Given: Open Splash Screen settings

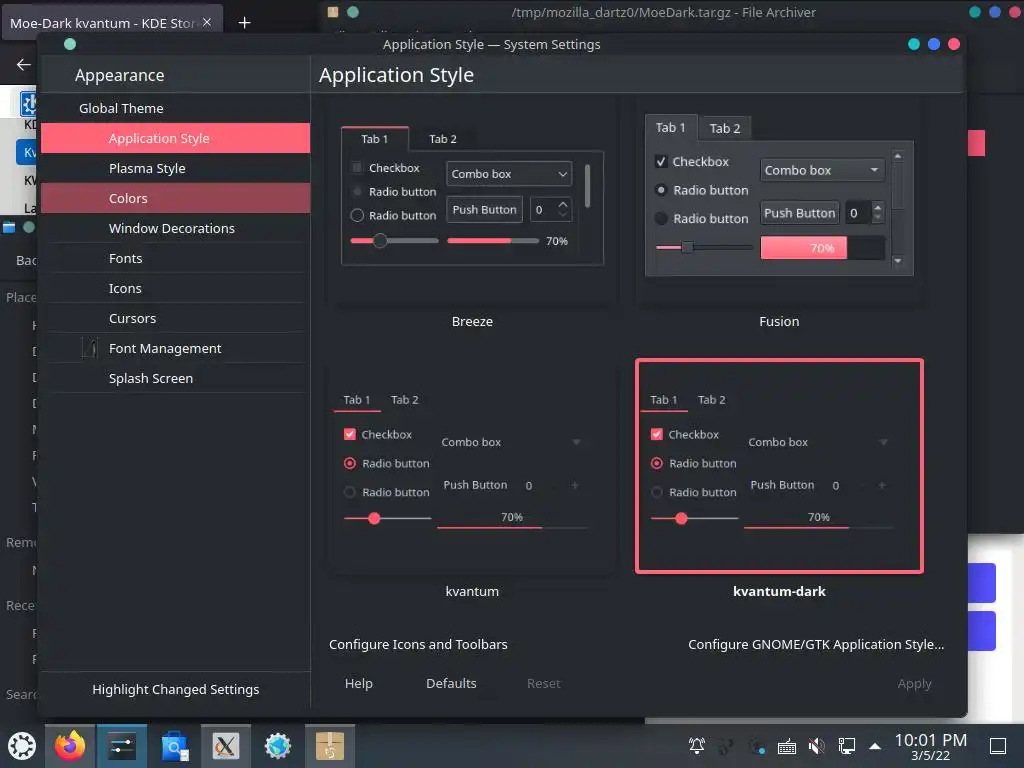Looking at the screenshot, I should (x=175, y=379).
